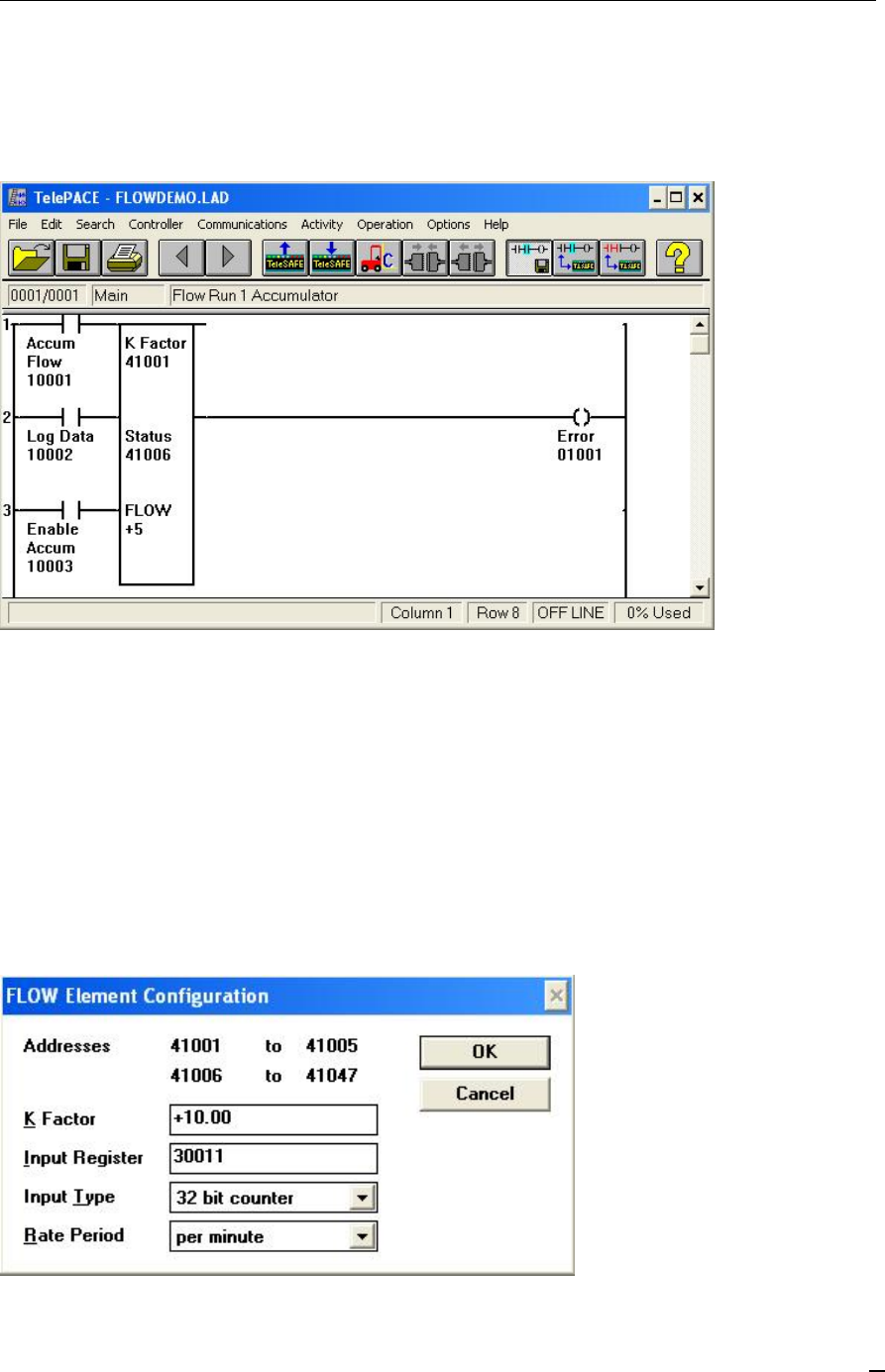The width and height of the screenshot is (885, 1372).
Task: Click the ladder rung with disk icon
Action: [x=528, y=259]
